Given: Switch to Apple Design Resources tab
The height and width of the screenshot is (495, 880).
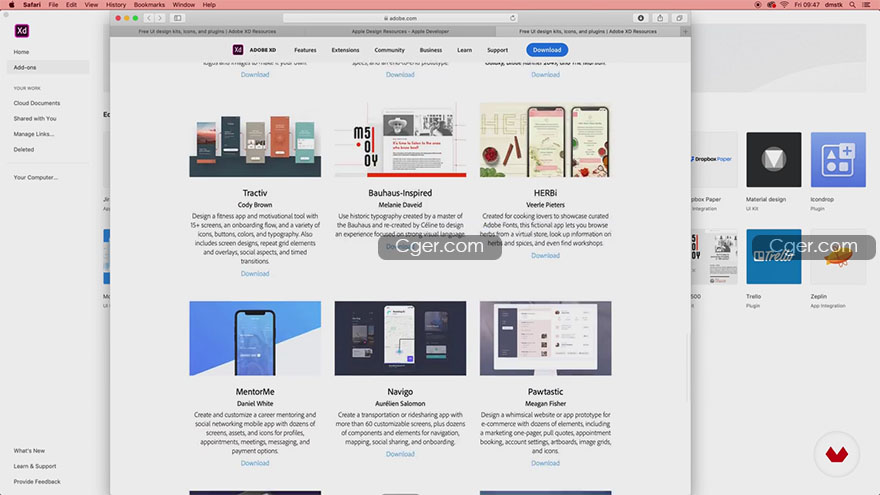Looking at the screenshot, I should point(400,31).
